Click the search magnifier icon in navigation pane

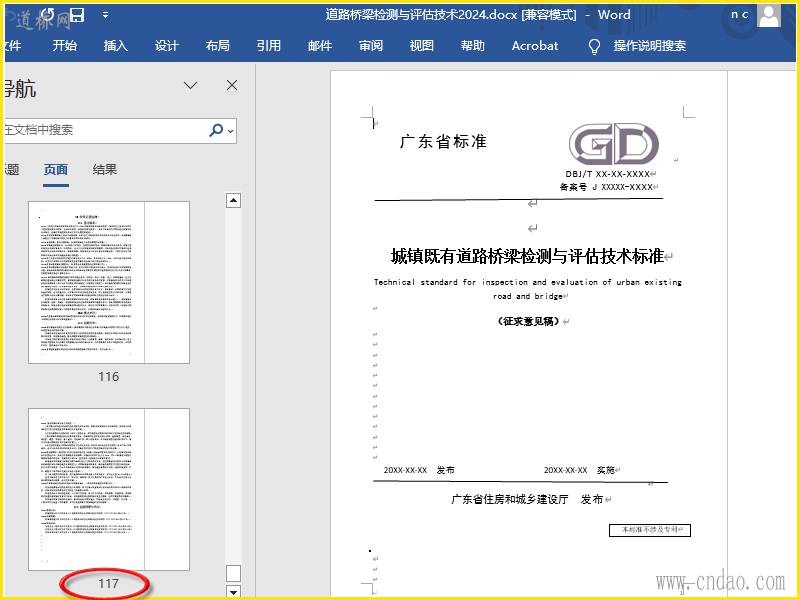click(216, 130)
